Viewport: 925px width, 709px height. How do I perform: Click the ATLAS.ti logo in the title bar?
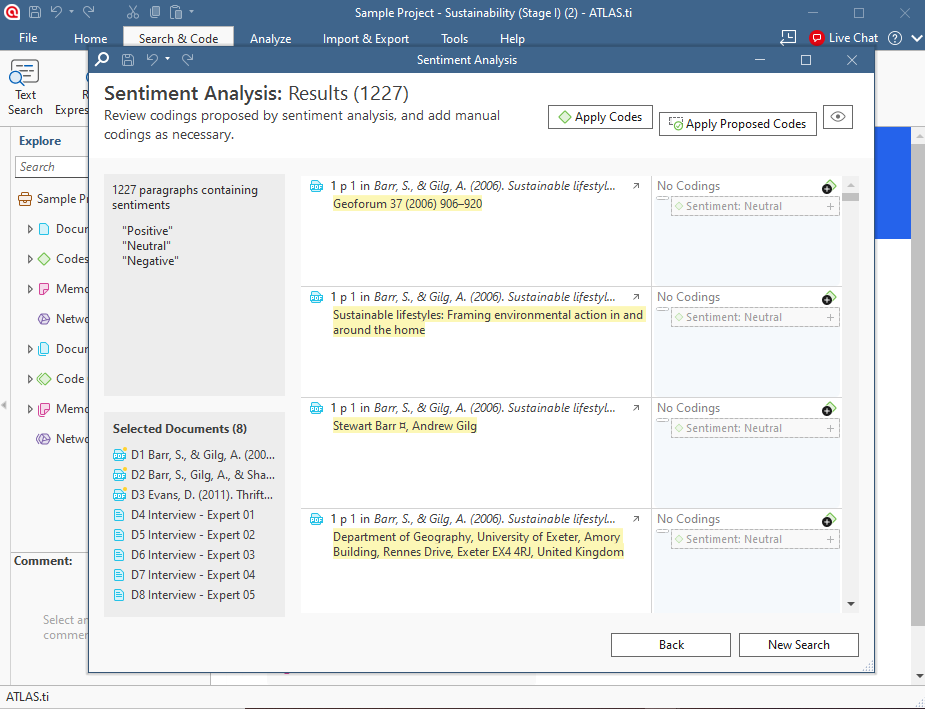12,12
